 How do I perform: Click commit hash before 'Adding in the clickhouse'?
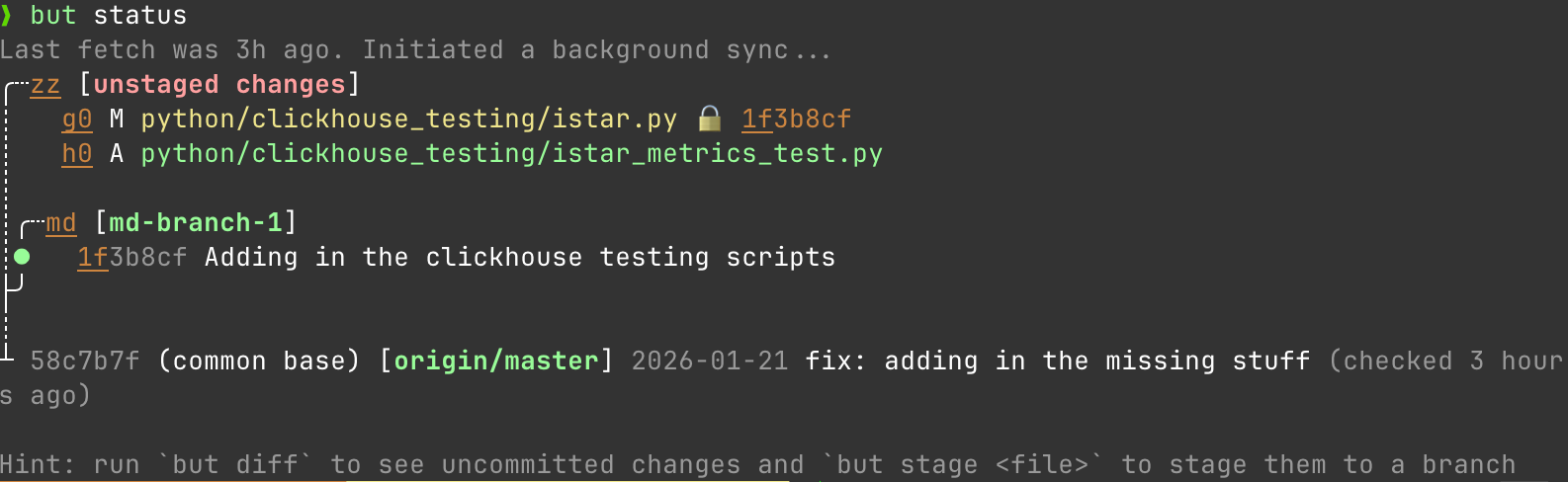point(131,258)
